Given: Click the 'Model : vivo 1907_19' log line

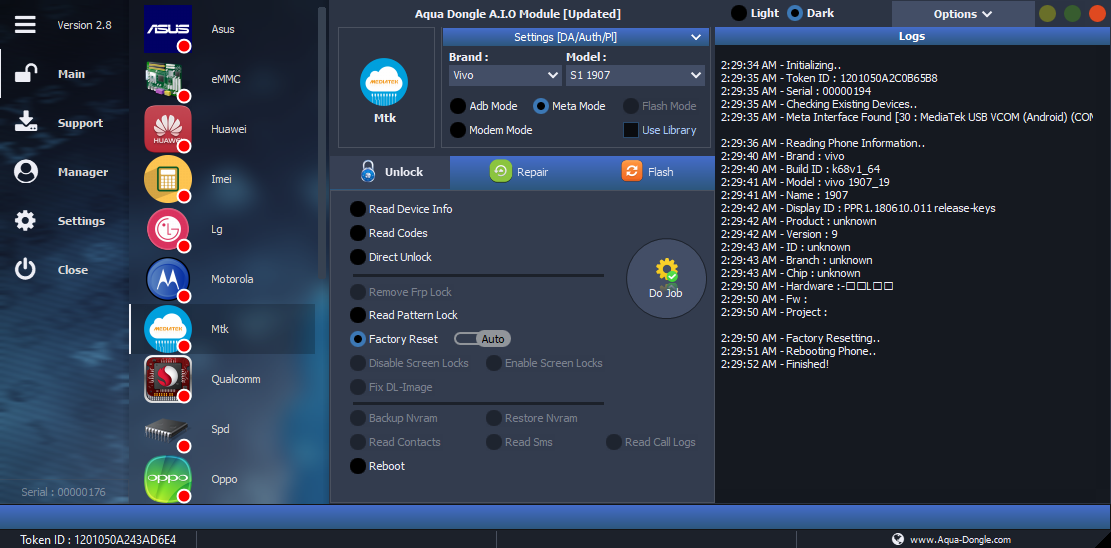Looking at the screenshot, I should 805,182.
